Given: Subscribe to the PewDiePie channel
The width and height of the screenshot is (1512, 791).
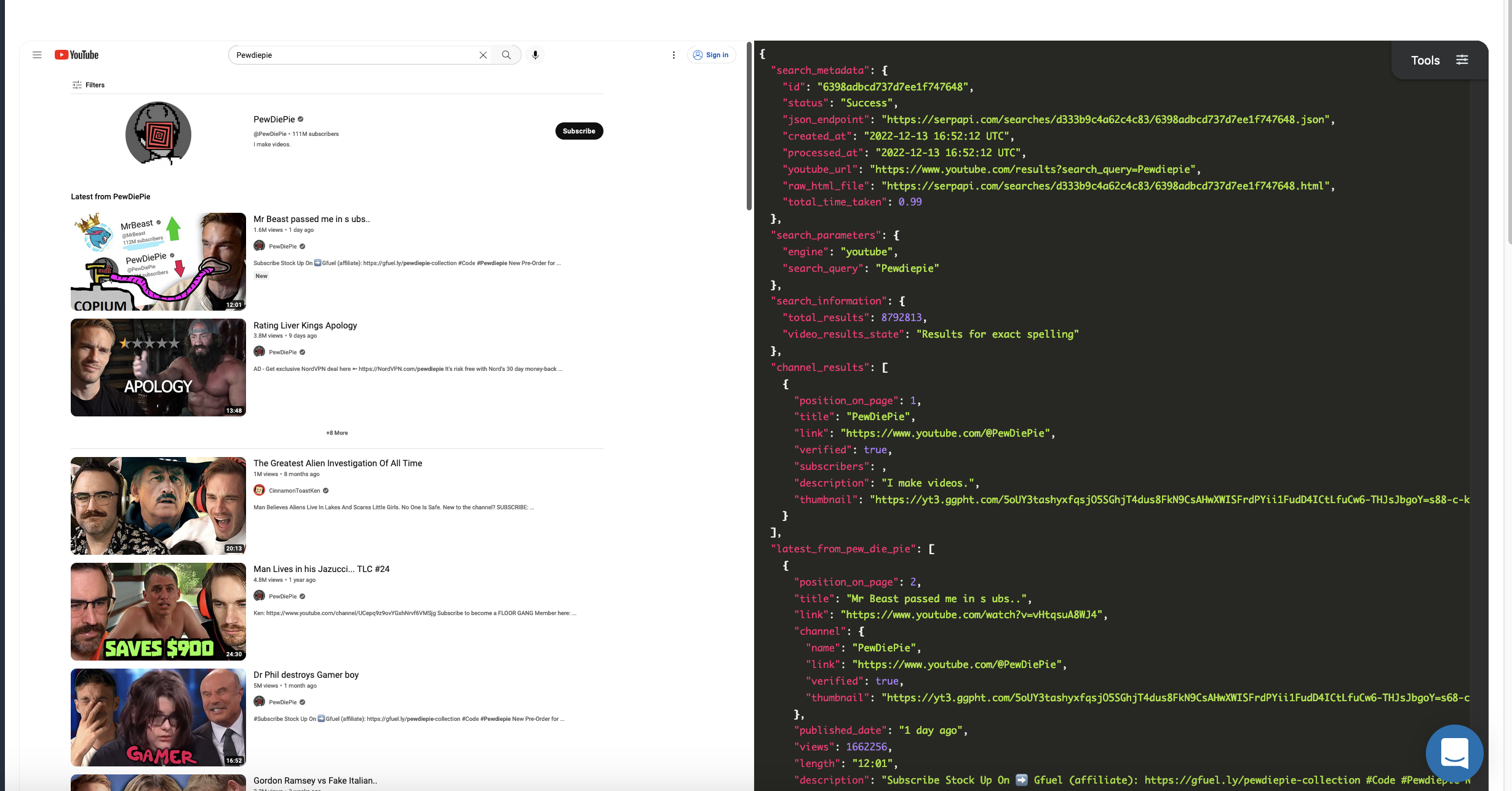Looking at the screenshot, I should 578,130.
